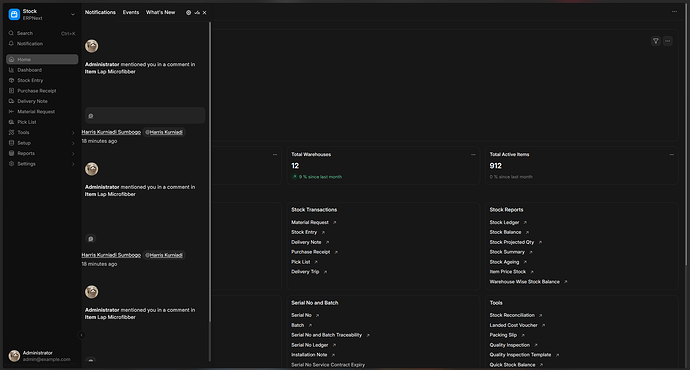
Task: Click the Material Request sidebar icon
Action: [x=11, y=112]
